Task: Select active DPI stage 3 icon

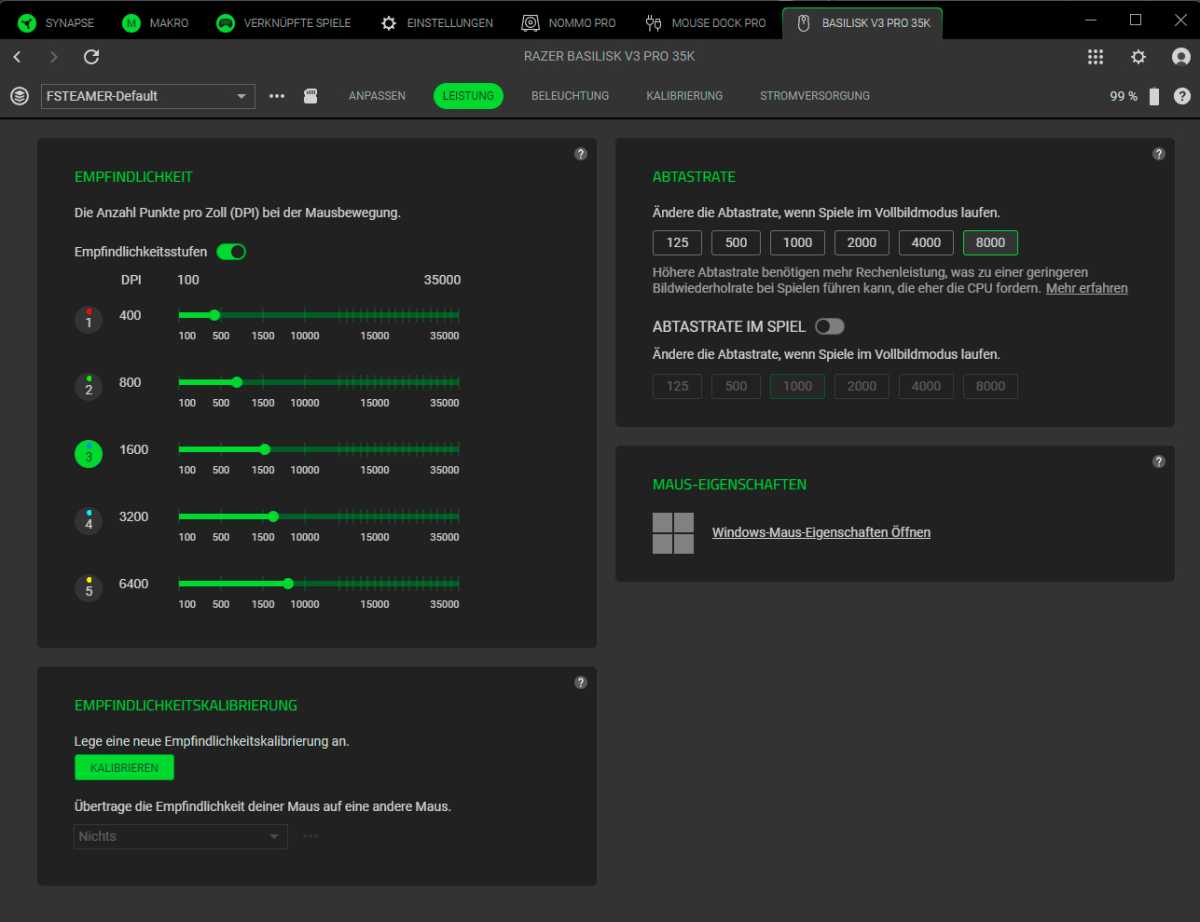Action: click(x=88, y=454)
